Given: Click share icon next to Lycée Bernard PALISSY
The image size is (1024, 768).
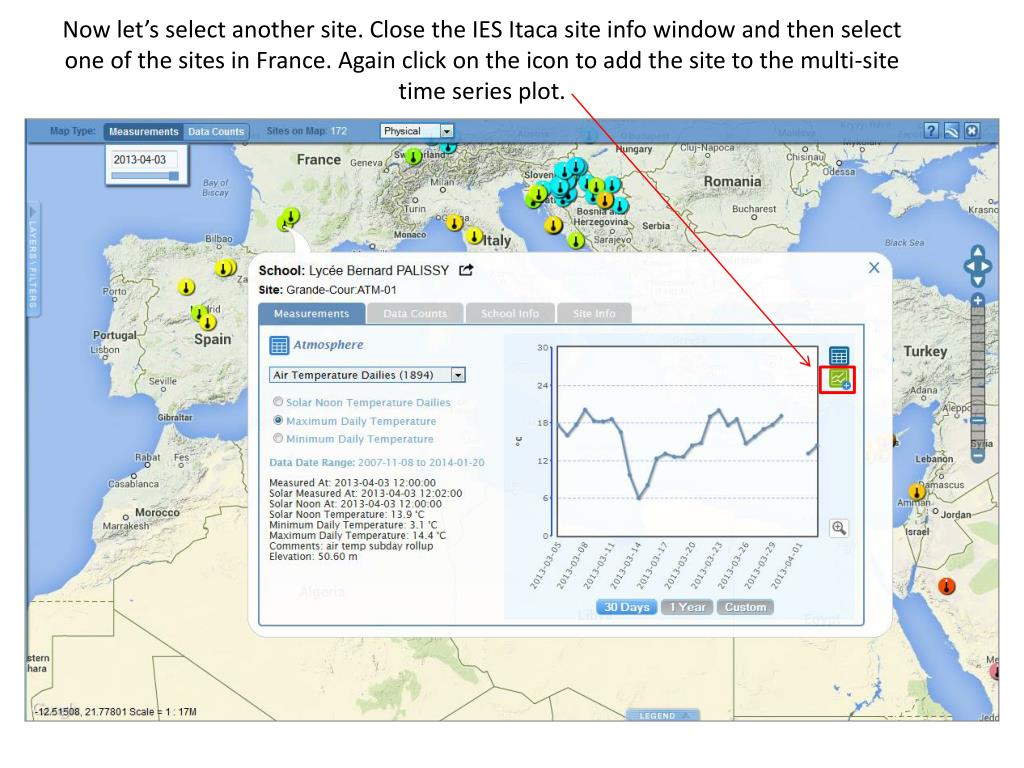Looking at the screenshot, I should point(466,270).
